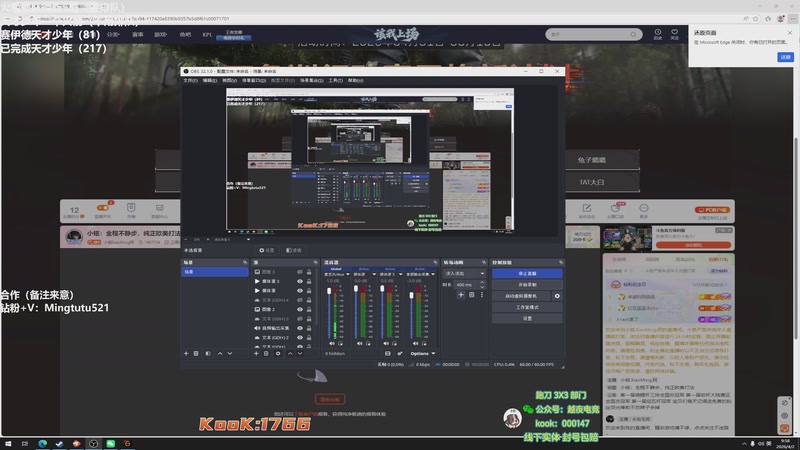The height and width of the screenshot is (450, 800).
Task: Mute the 麦克风/Aux mixer channel
Action: 332,343
